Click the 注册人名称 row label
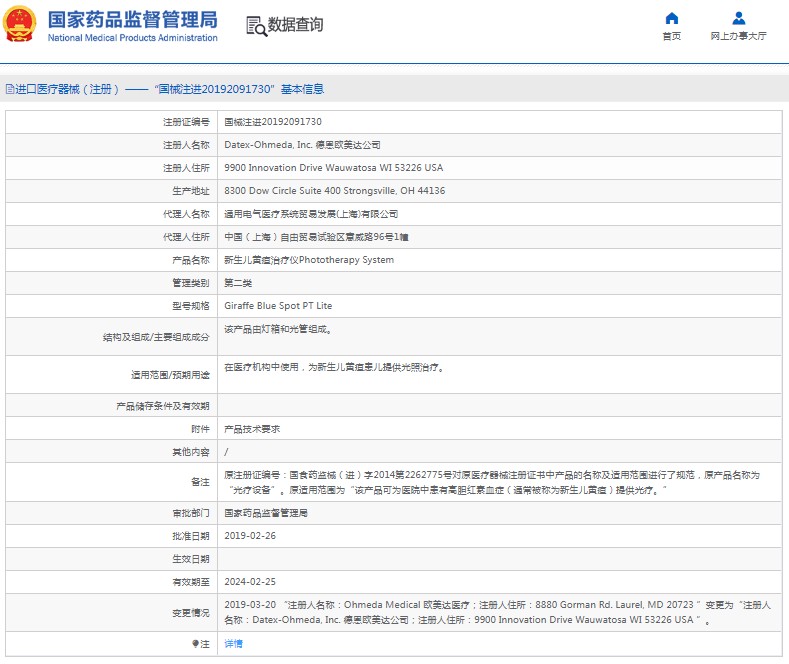Screen dimensions: 789x664 click(186, 145)
